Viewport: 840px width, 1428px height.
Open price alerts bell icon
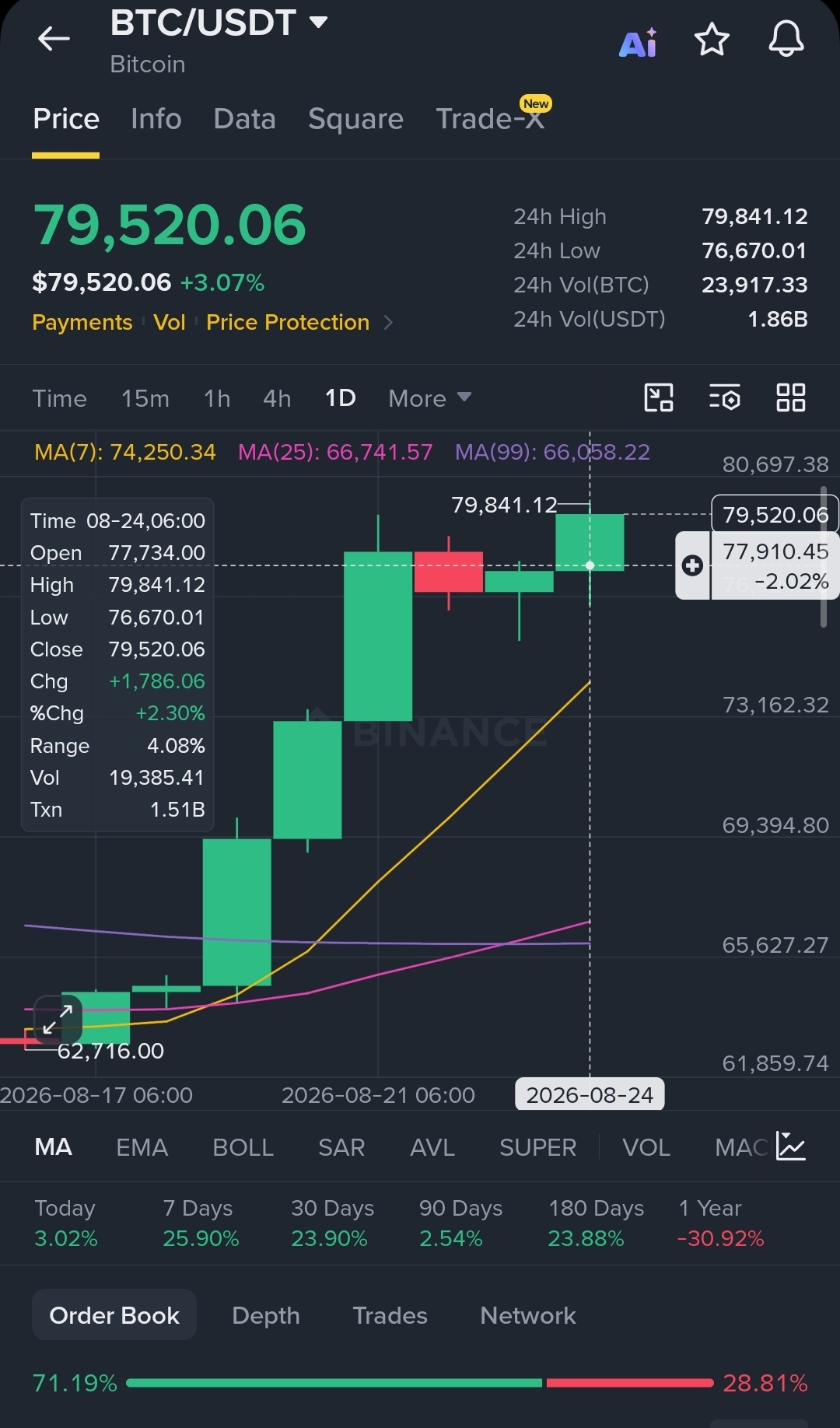pyautogui.click(x=786, y=38)
